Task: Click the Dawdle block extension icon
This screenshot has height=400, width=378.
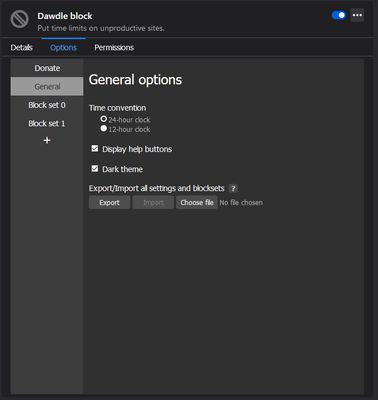Action: [20, 19]
